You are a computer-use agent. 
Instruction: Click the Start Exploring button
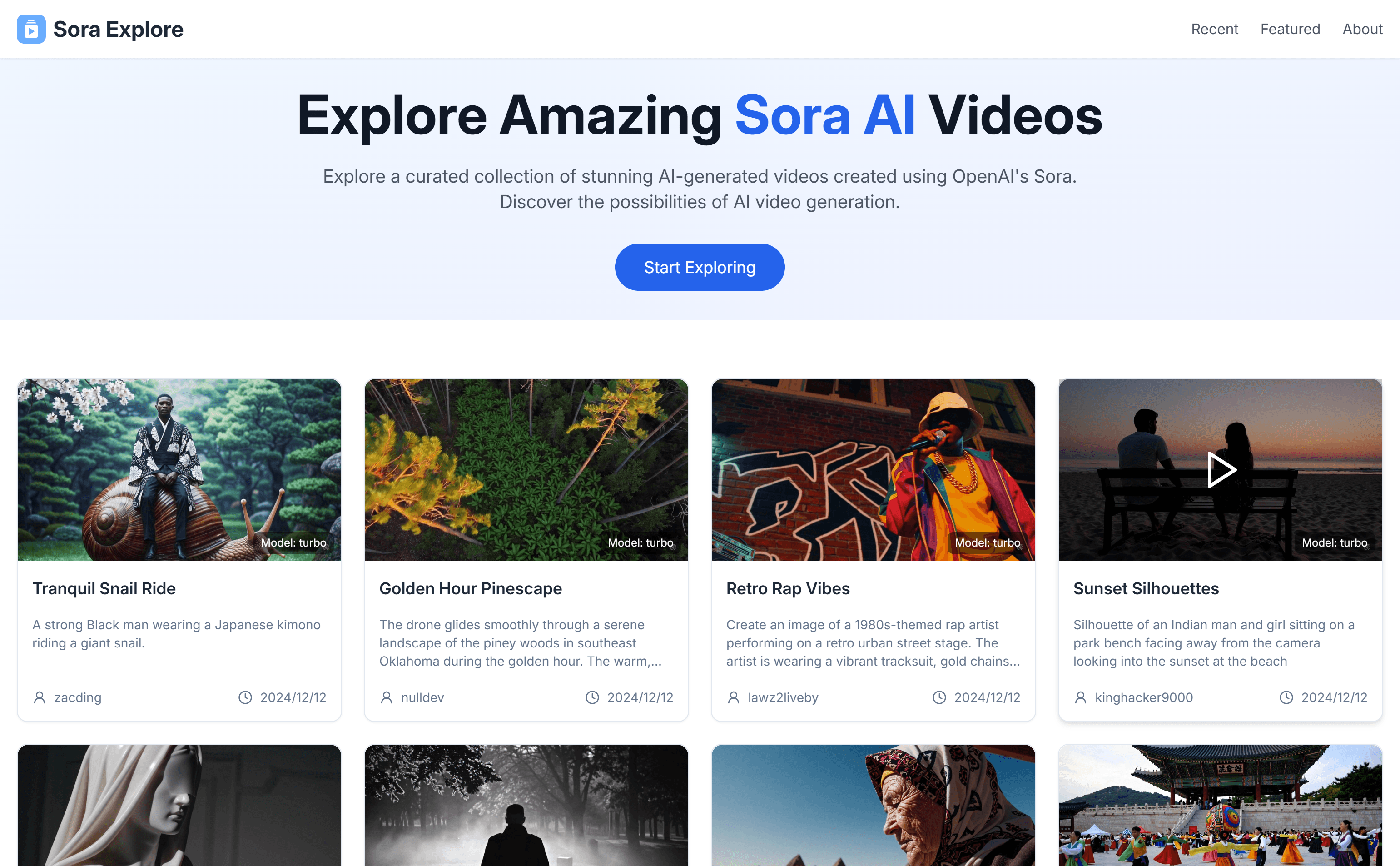point(699,267)
